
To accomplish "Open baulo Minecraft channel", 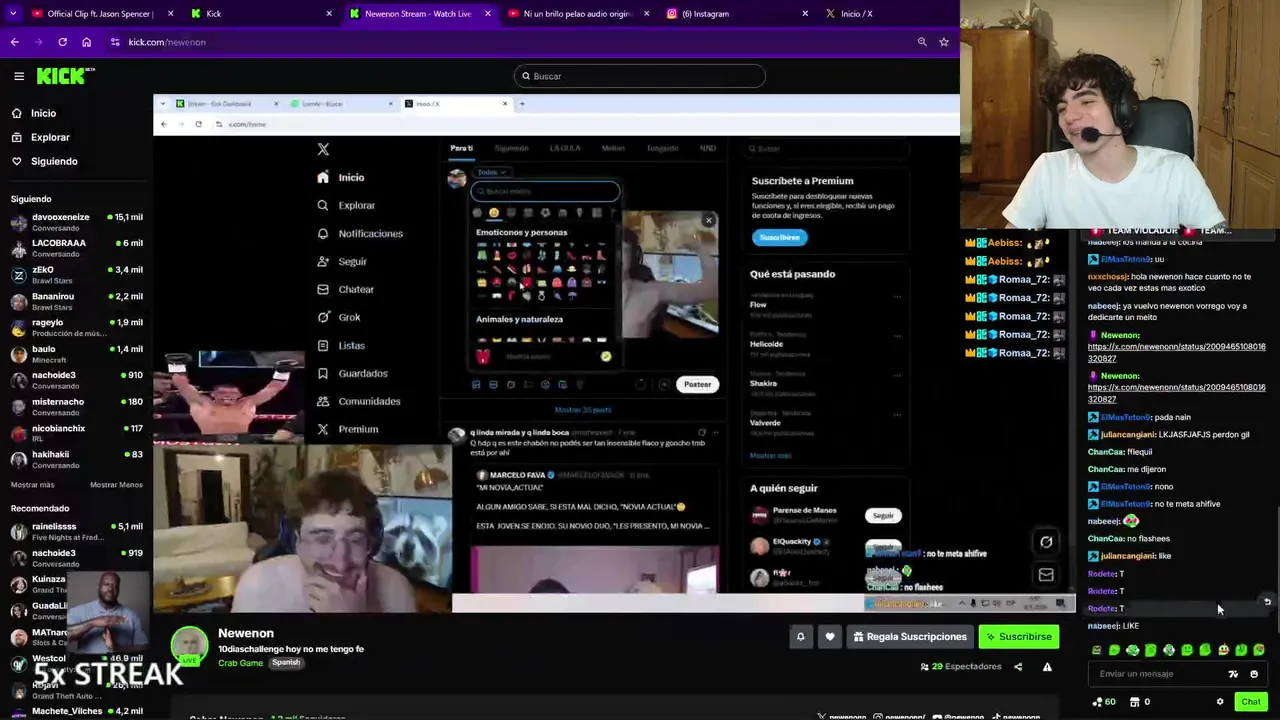I will tap(77, 354).
